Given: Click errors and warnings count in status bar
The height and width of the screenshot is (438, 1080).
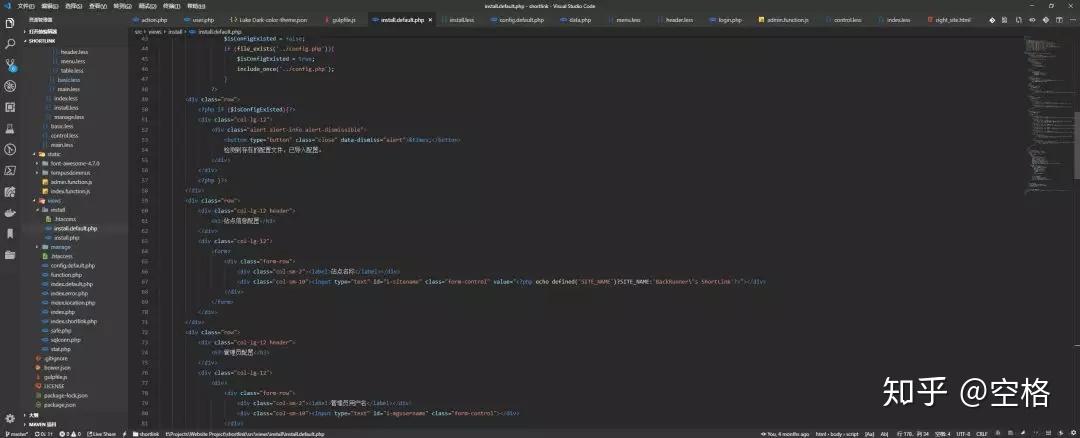Looking at the screenshot, I should point(70,434).
